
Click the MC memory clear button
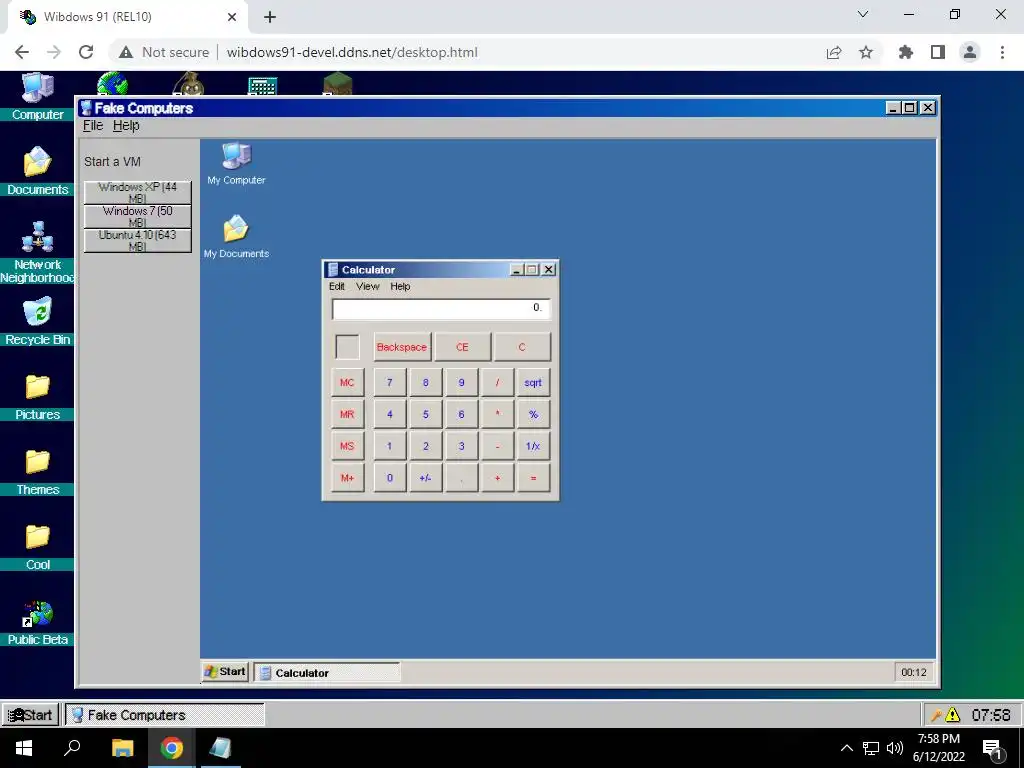[x=347, y=383]
